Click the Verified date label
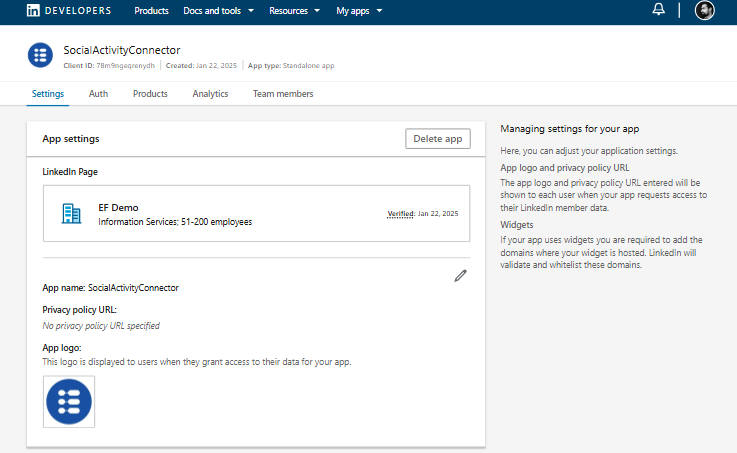Viewport: 737px width, 453px height. 422,214
